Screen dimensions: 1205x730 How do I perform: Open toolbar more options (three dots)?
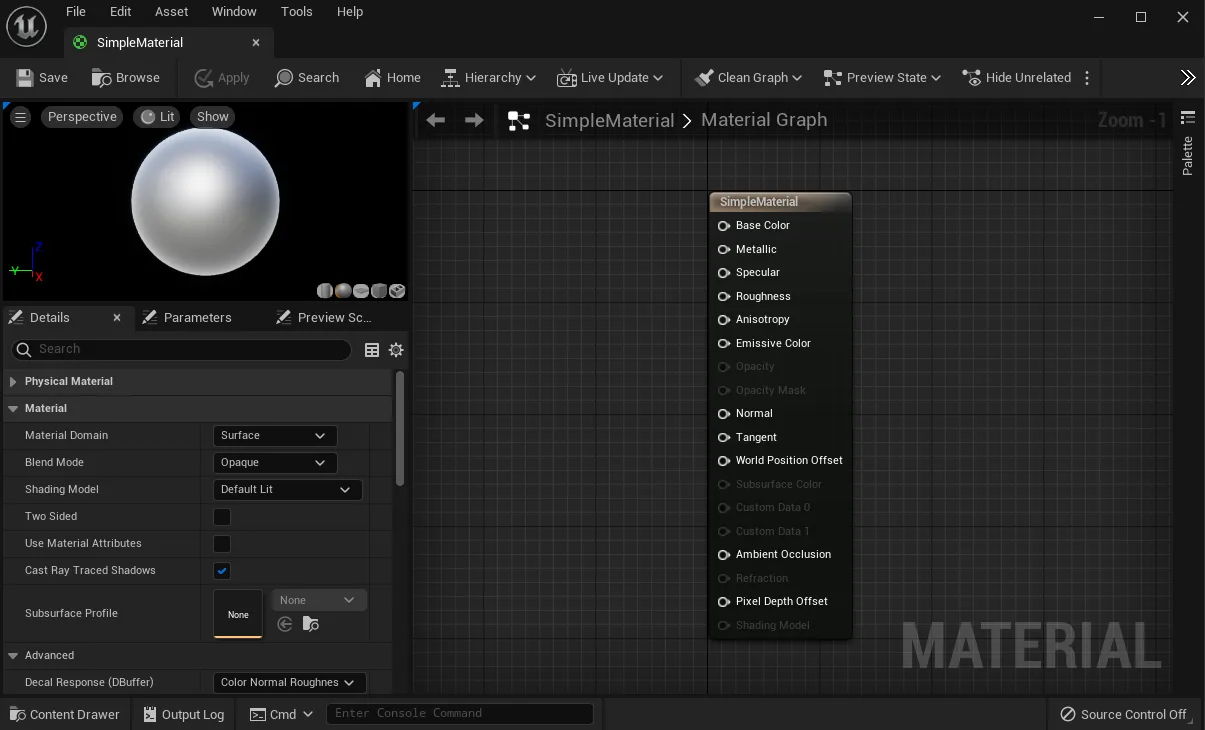tap(1087, 77)
